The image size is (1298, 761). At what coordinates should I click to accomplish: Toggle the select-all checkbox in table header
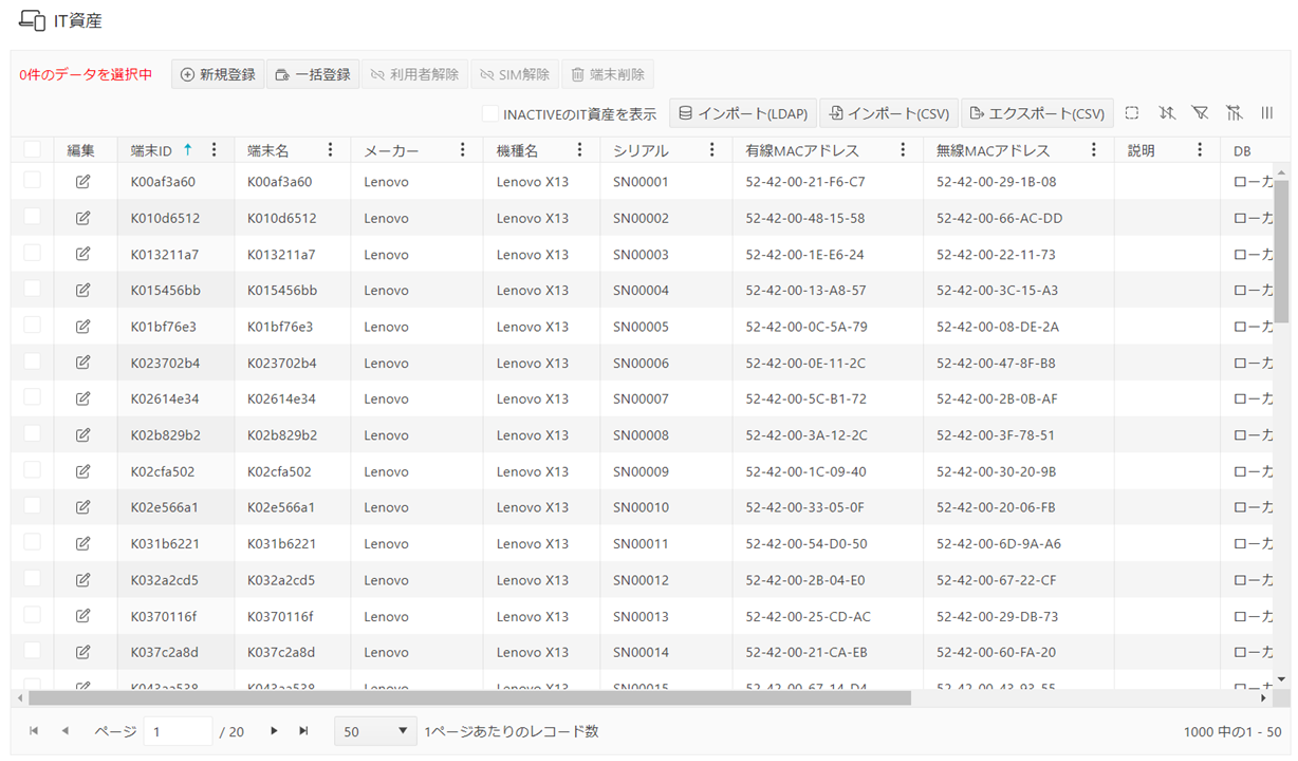click(x=32, y=149)
